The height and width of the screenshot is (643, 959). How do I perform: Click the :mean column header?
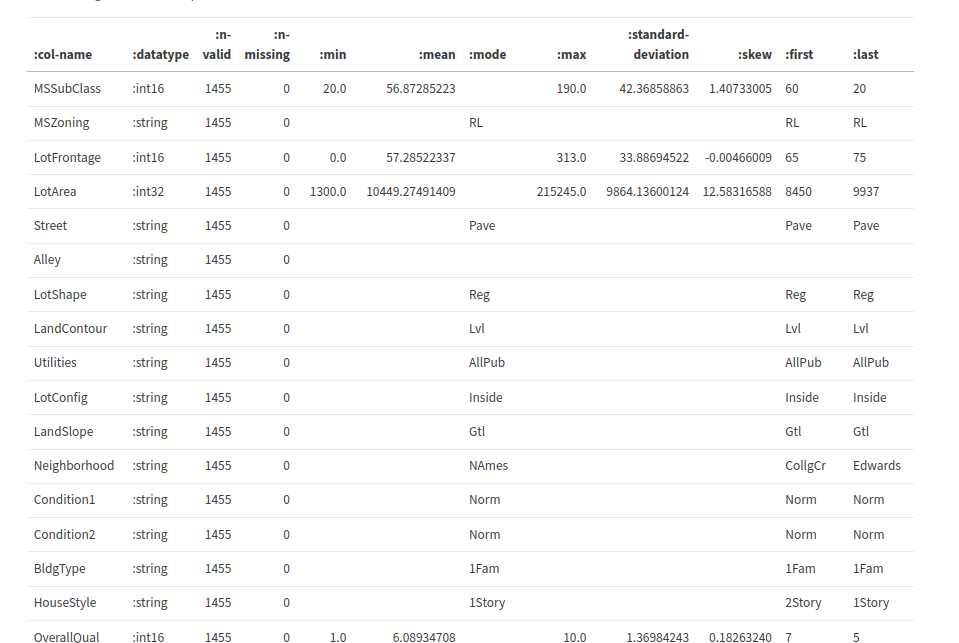[436, 55]
